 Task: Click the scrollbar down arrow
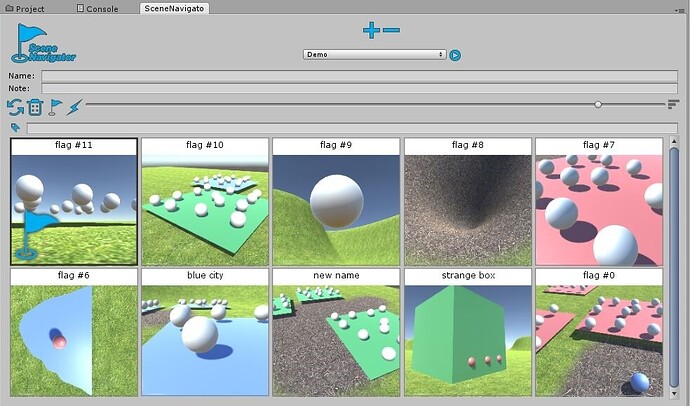(x=674, y=393)
